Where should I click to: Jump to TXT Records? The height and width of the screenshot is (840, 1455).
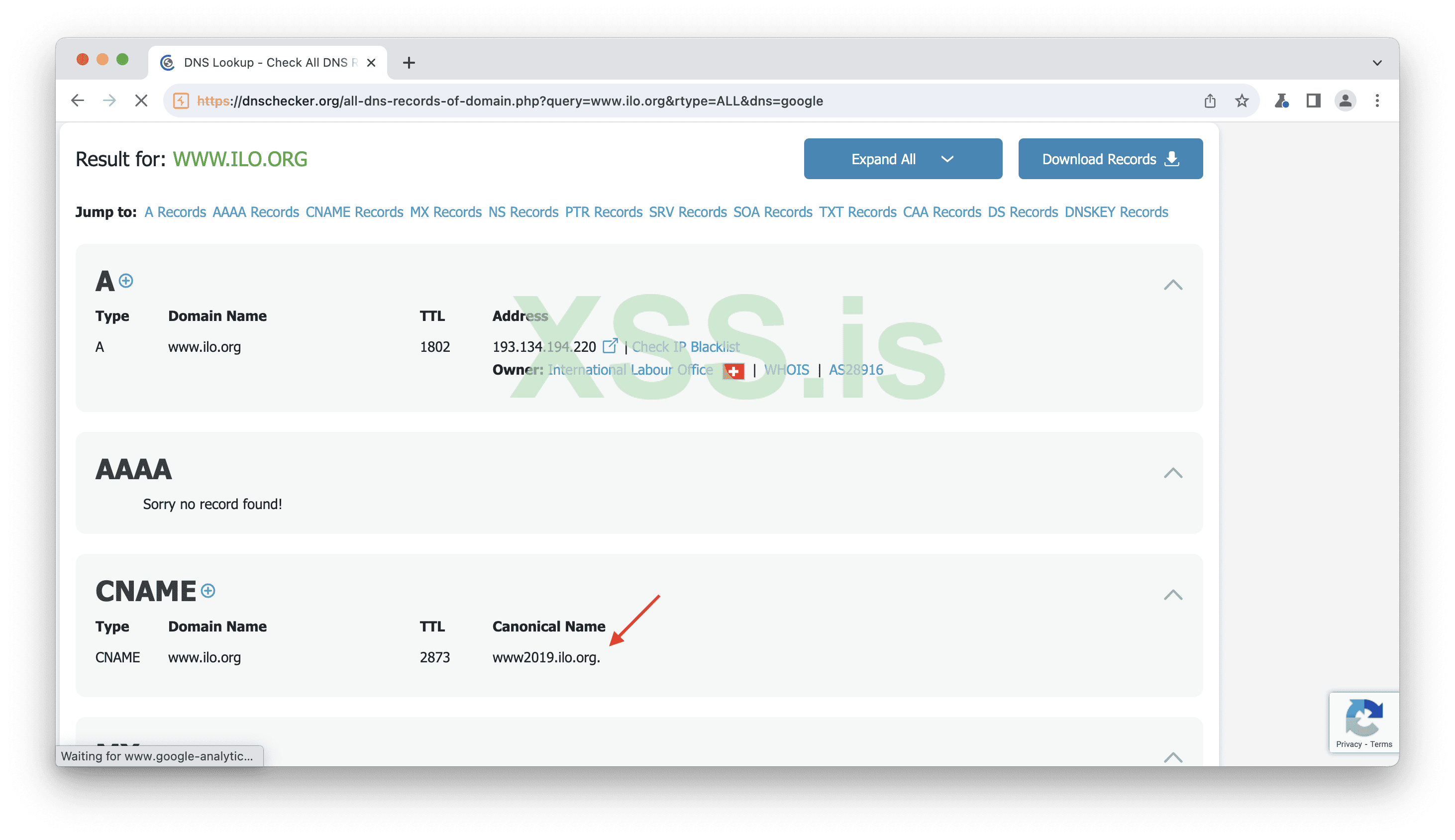point(857,212)
